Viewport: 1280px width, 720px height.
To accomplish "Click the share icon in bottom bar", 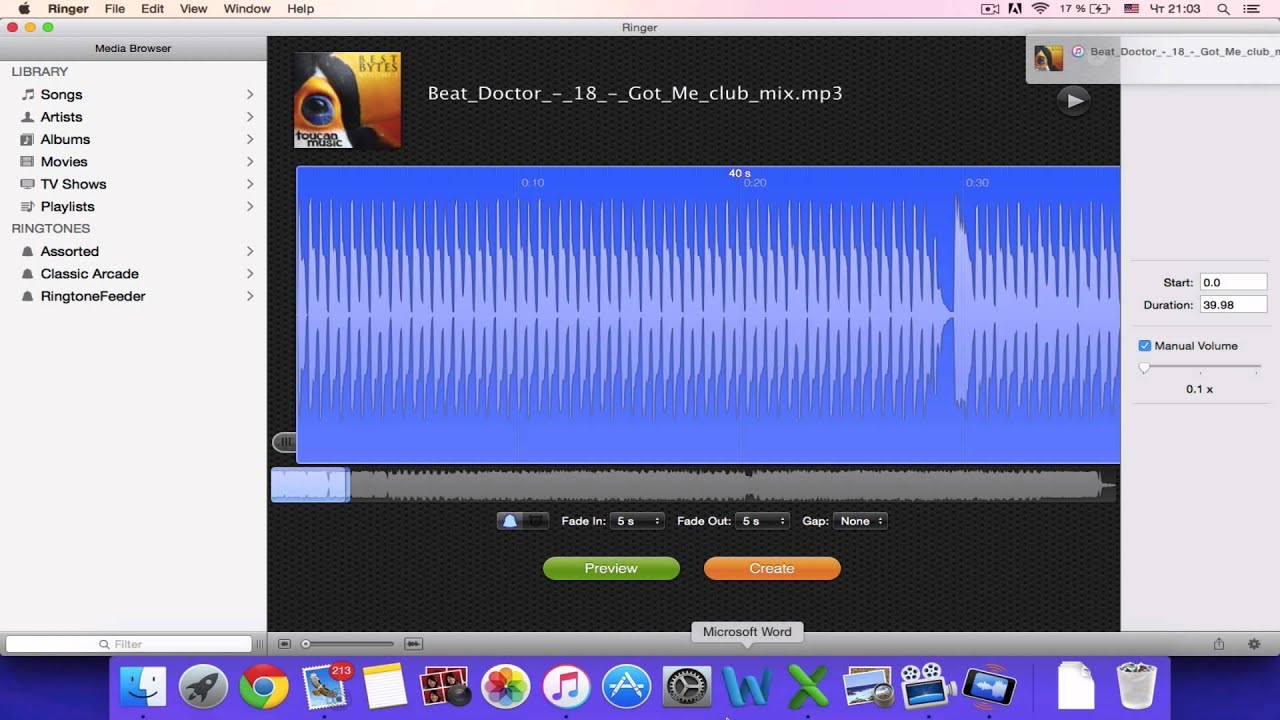I will 1219,644.
